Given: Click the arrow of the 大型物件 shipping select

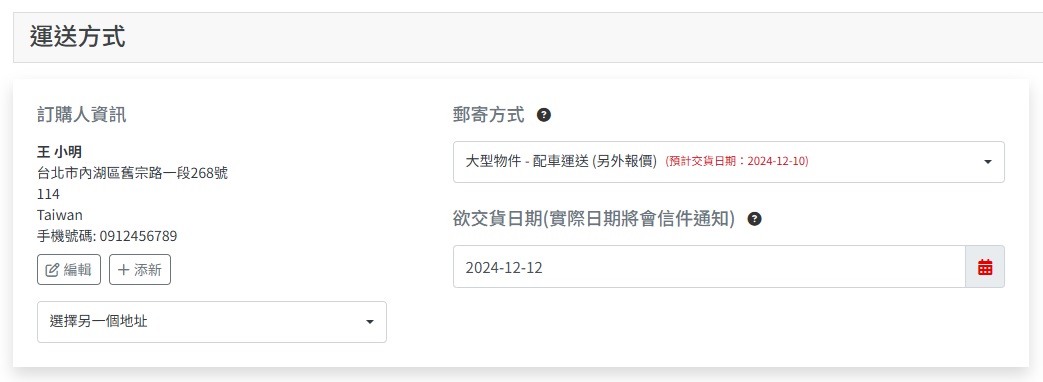Looking at the screenshot, I should (x=988, y=162).
